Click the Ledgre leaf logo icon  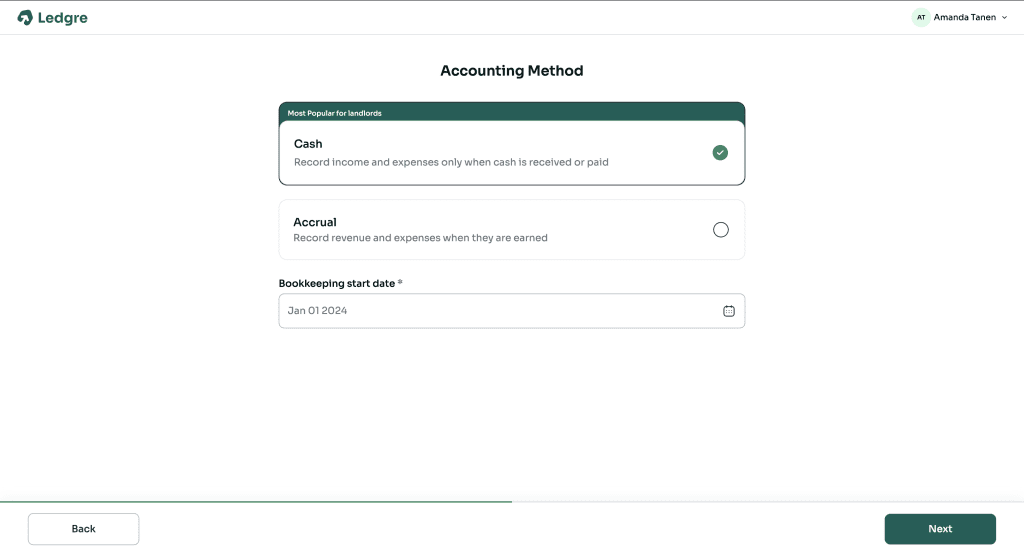[25, 17]
